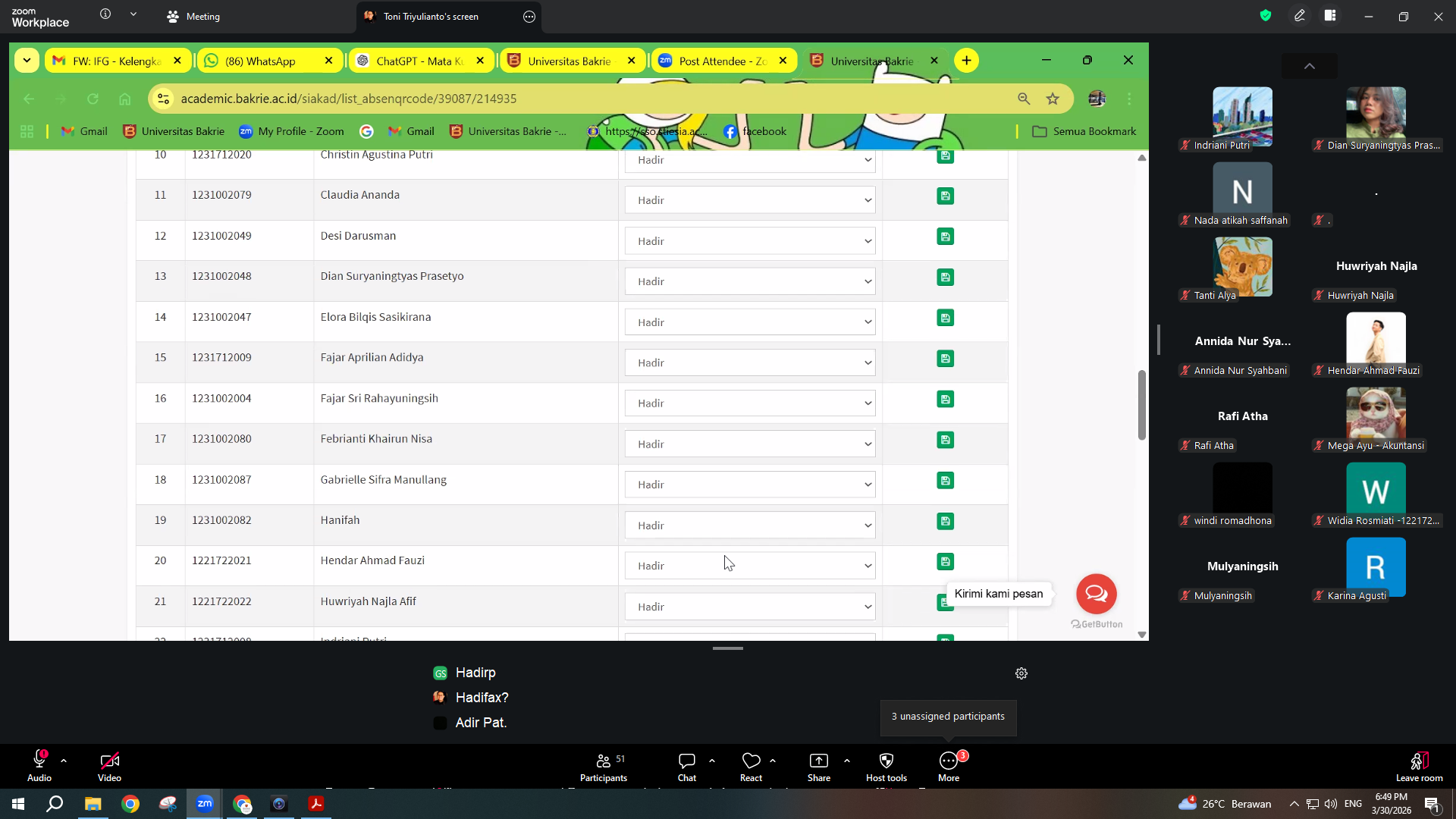Screen dimensions: 1456x819
Task: Bookmark this page with the star icon
Action: (x=1053, y=99)
